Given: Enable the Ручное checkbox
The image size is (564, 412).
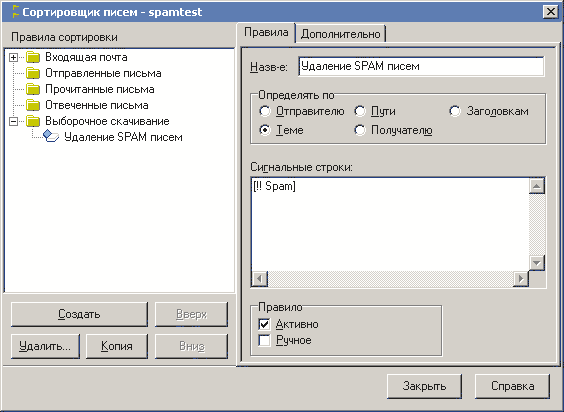Looking at the screenshot, I should (x=264, y=340).
